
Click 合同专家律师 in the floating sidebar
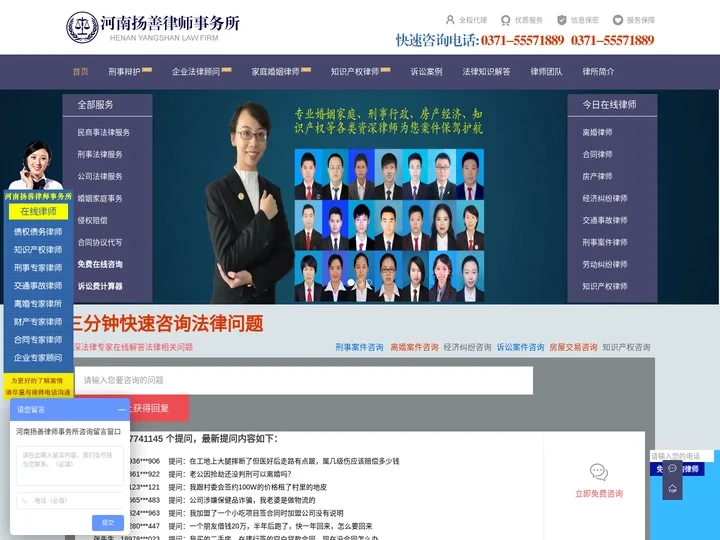(38, 340)
